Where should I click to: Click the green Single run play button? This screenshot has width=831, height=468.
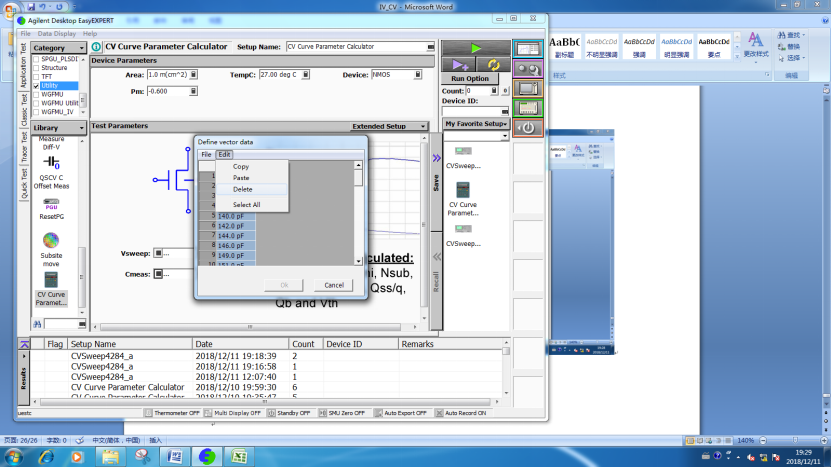[x=475, y=48]
